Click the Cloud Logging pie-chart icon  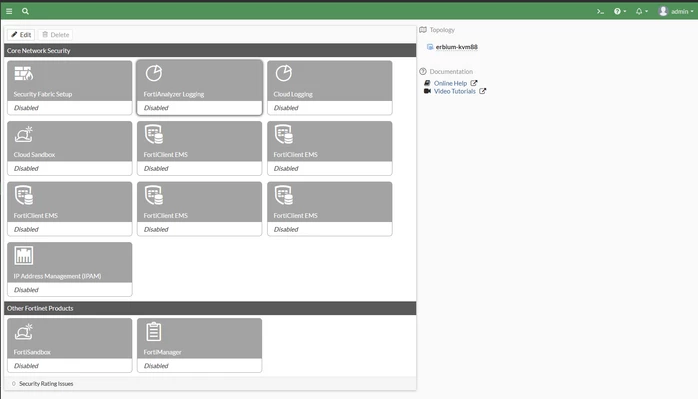(x=284, y=73)
